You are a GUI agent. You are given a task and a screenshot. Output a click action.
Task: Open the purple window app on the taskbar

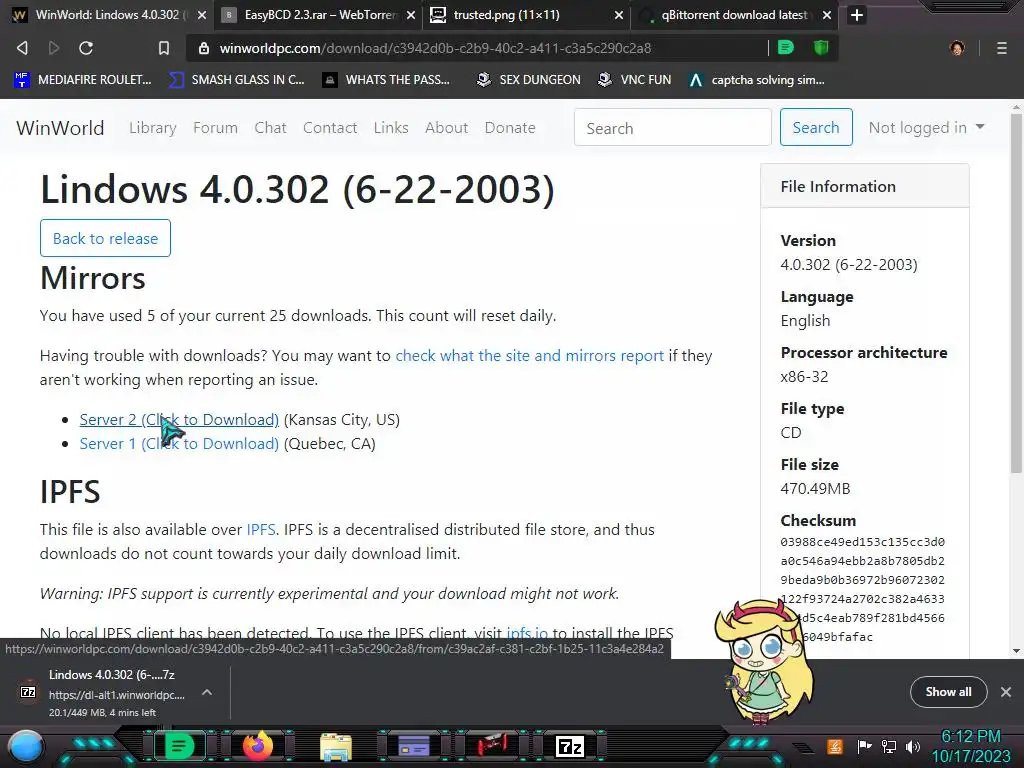[414, 746]
